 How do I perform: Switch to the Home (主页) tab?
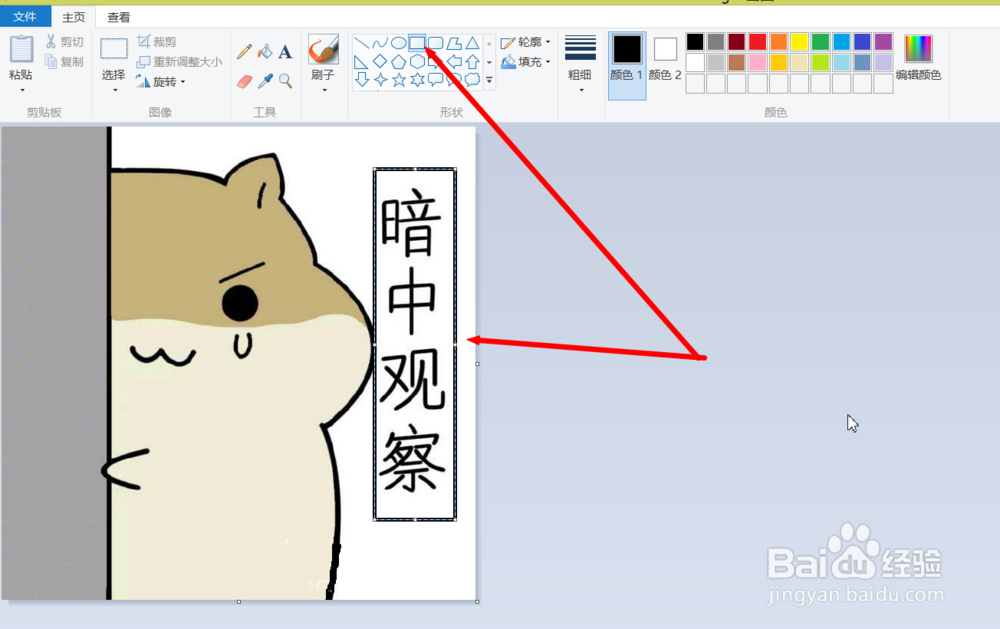[73, 17]
